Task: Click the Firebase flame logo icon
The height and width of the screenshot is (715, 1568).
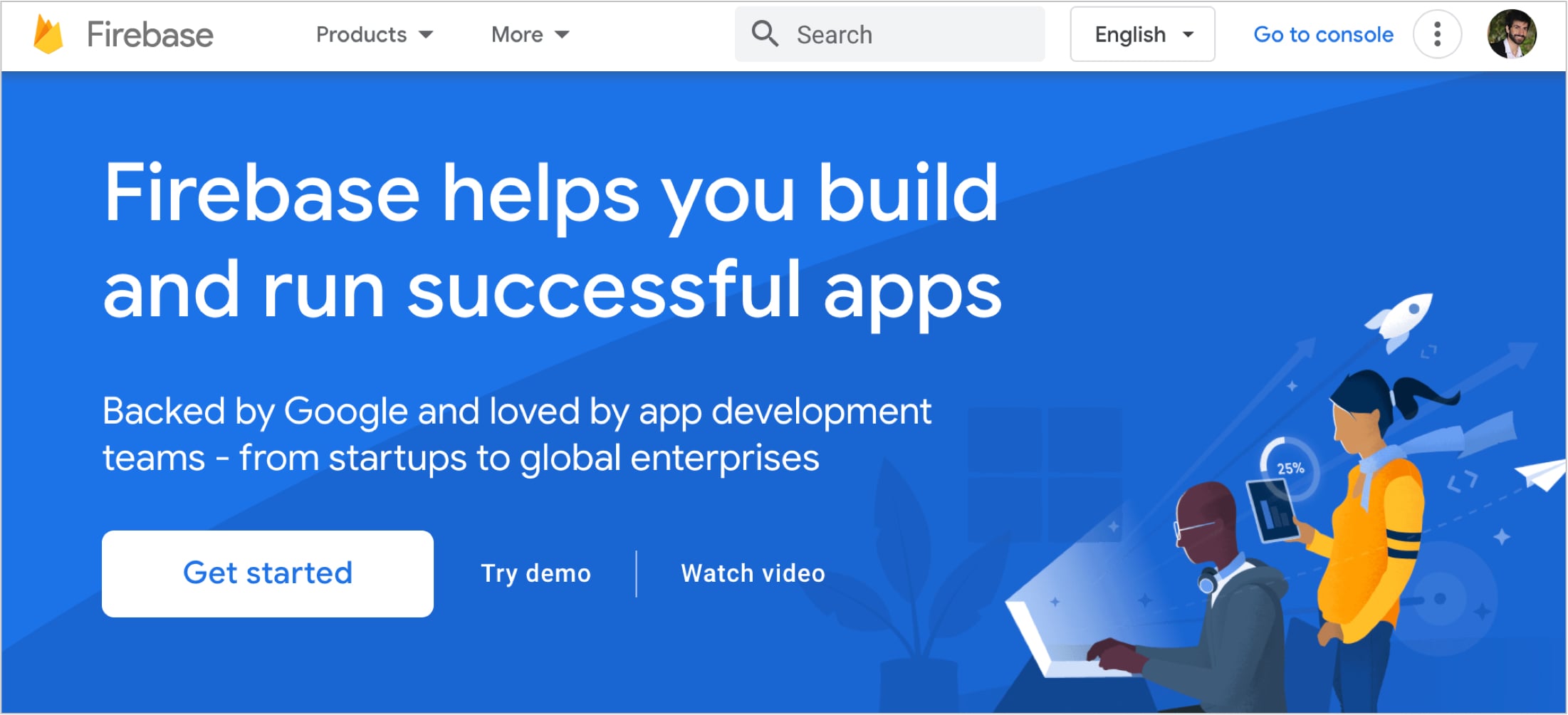Action: tap(48, 34)
